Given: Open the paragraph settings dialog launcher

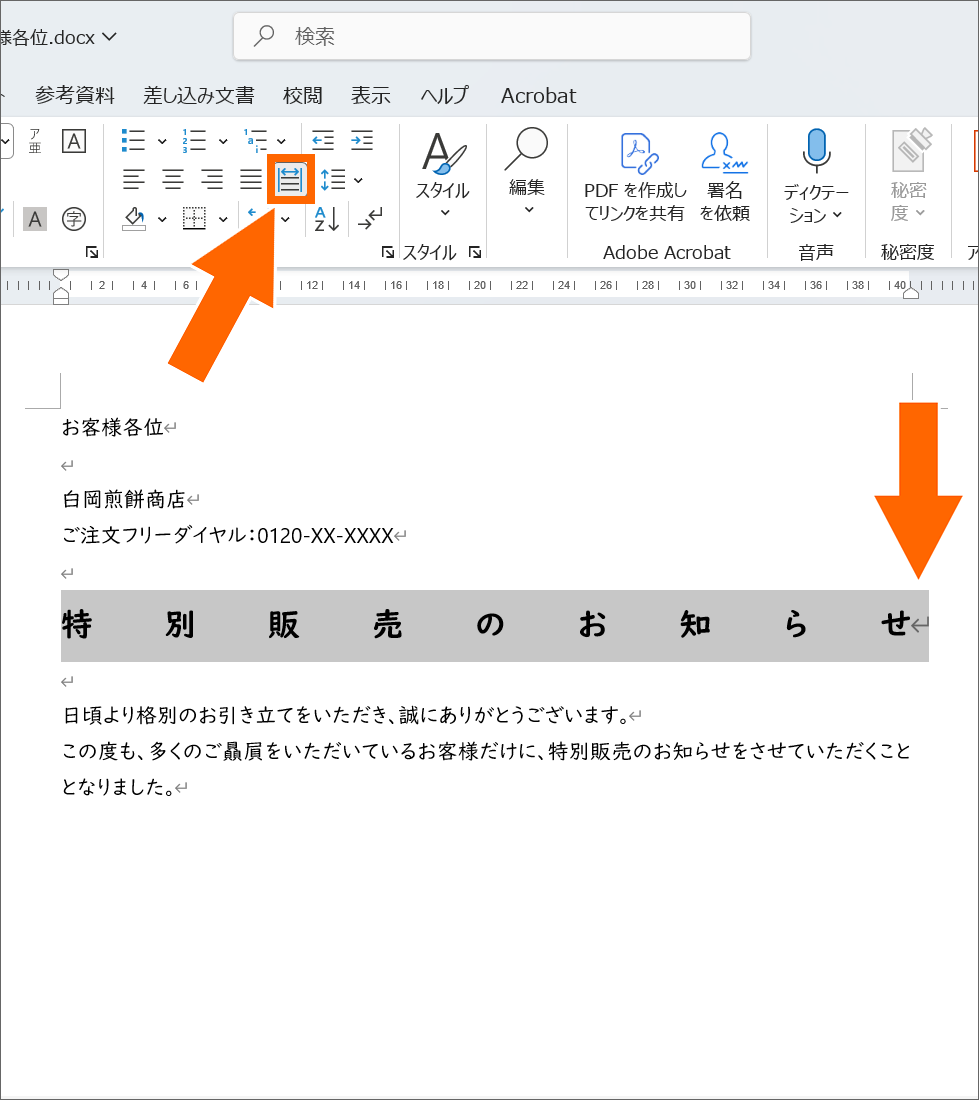Looking at the screenshot, I should [x=386, y=252].
